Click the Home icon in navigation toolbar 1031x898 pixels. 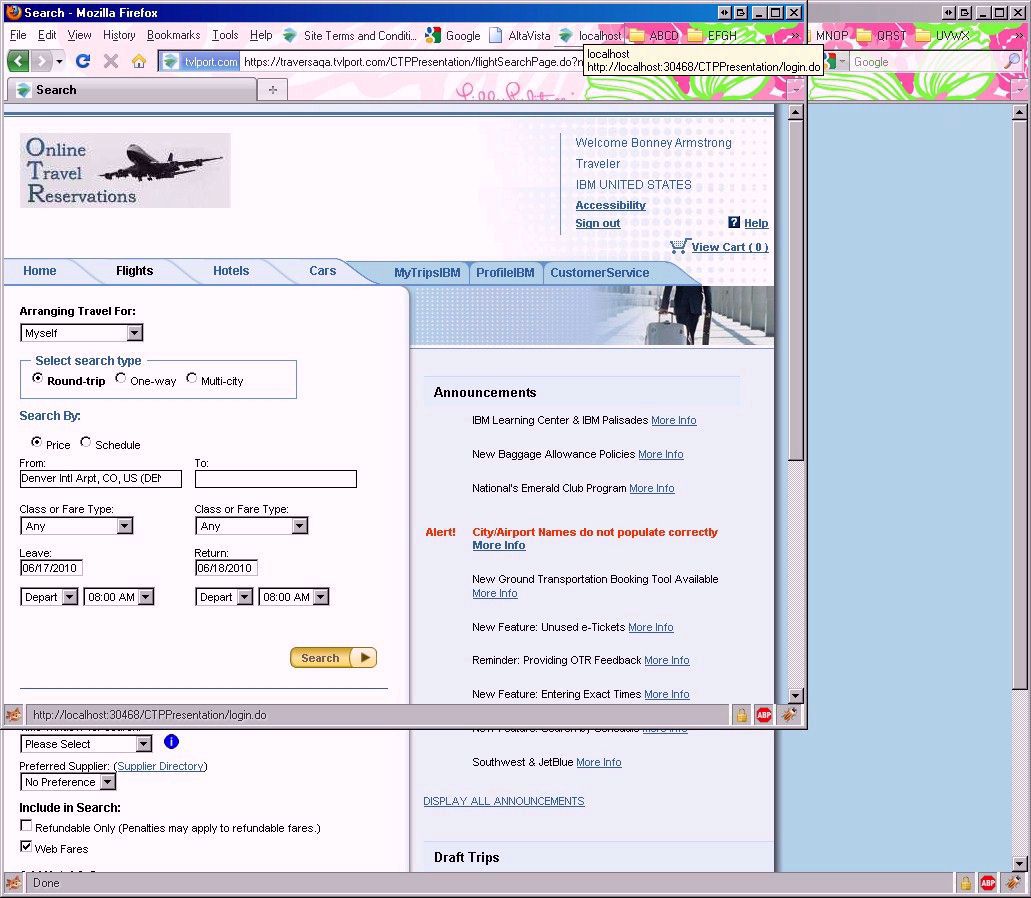click(x=139, y=61)
